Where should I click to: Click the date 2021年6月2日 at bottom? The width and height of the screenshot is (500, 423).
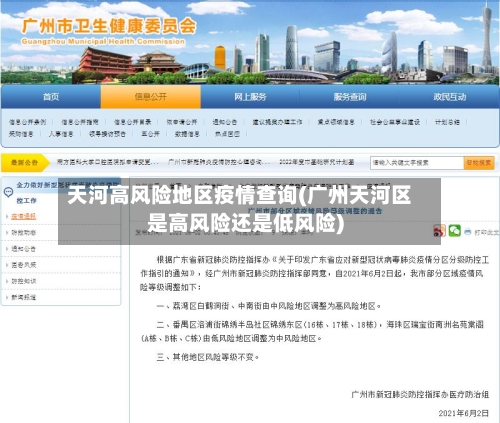(464, 413)
